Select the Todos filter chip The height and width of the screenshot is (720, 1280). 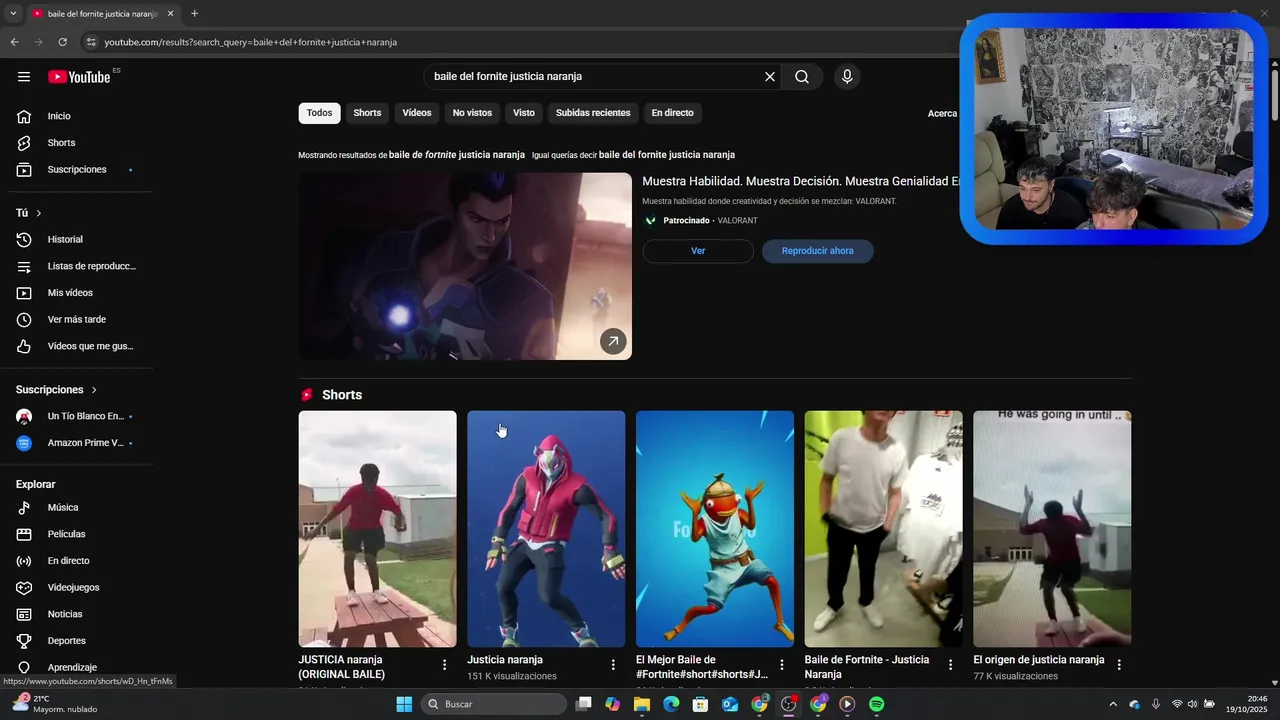click(x=319, y=113)
